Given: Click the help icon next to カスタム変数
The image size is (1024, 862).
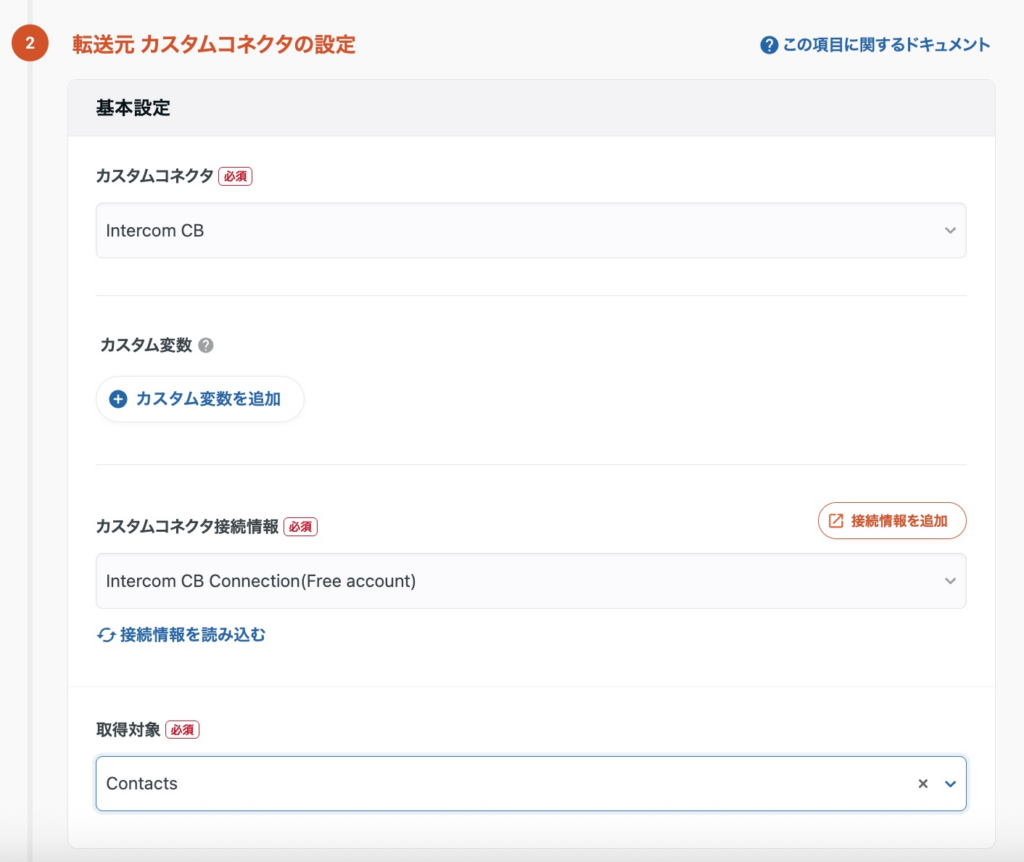Looking at the screenshot, I should [206, 345].
